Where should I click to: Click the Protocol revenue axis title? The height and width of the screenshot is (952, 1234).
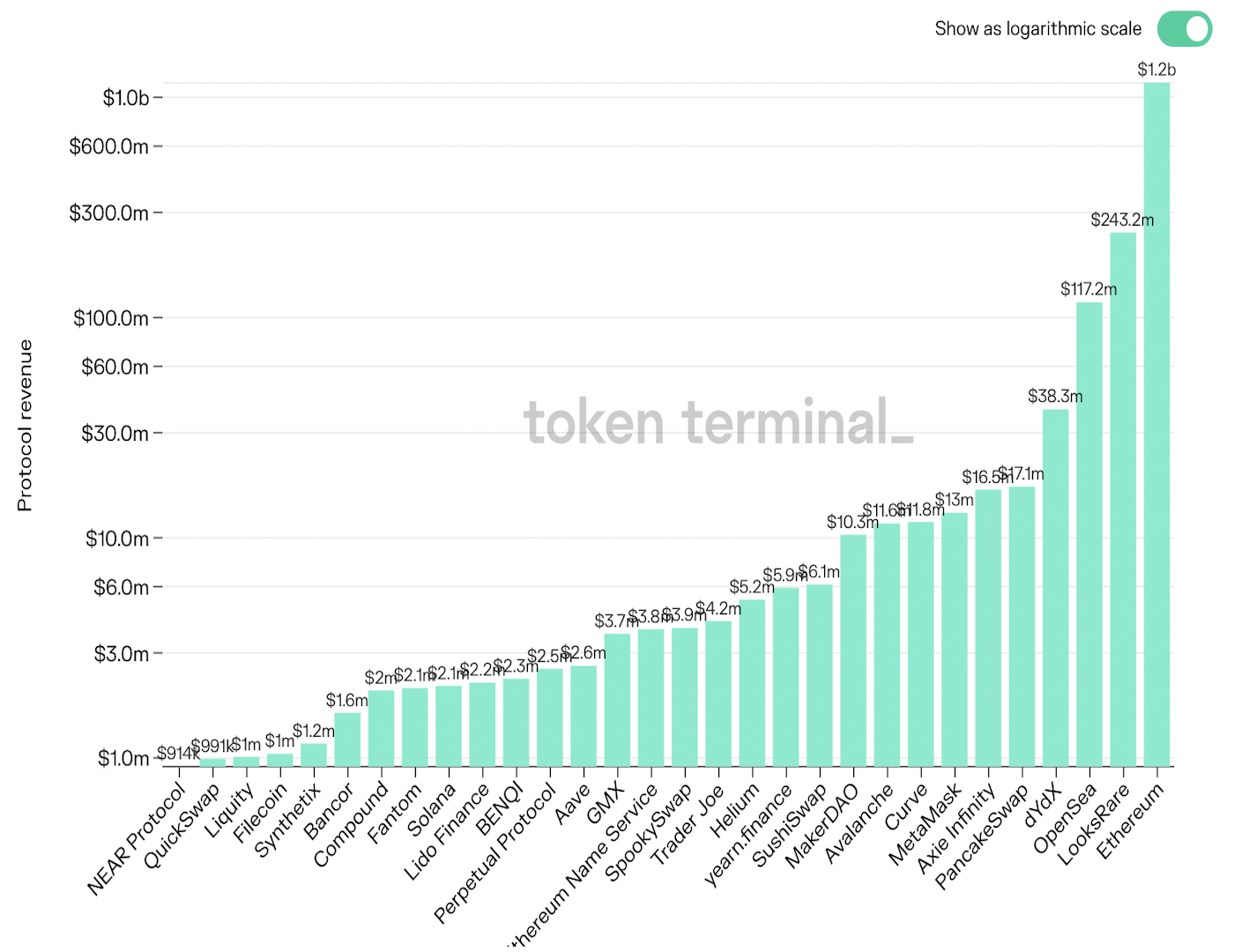(x=25, y=425)
